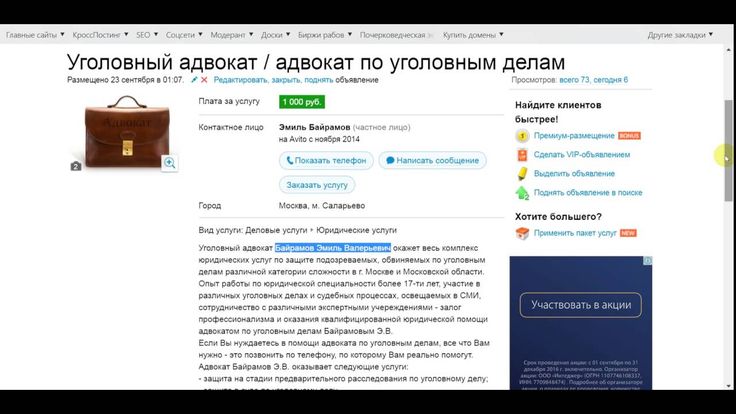
Task: Click the Найдите клиентов быстрее heading
Action: pyautogui.click(x=558, y=112)
